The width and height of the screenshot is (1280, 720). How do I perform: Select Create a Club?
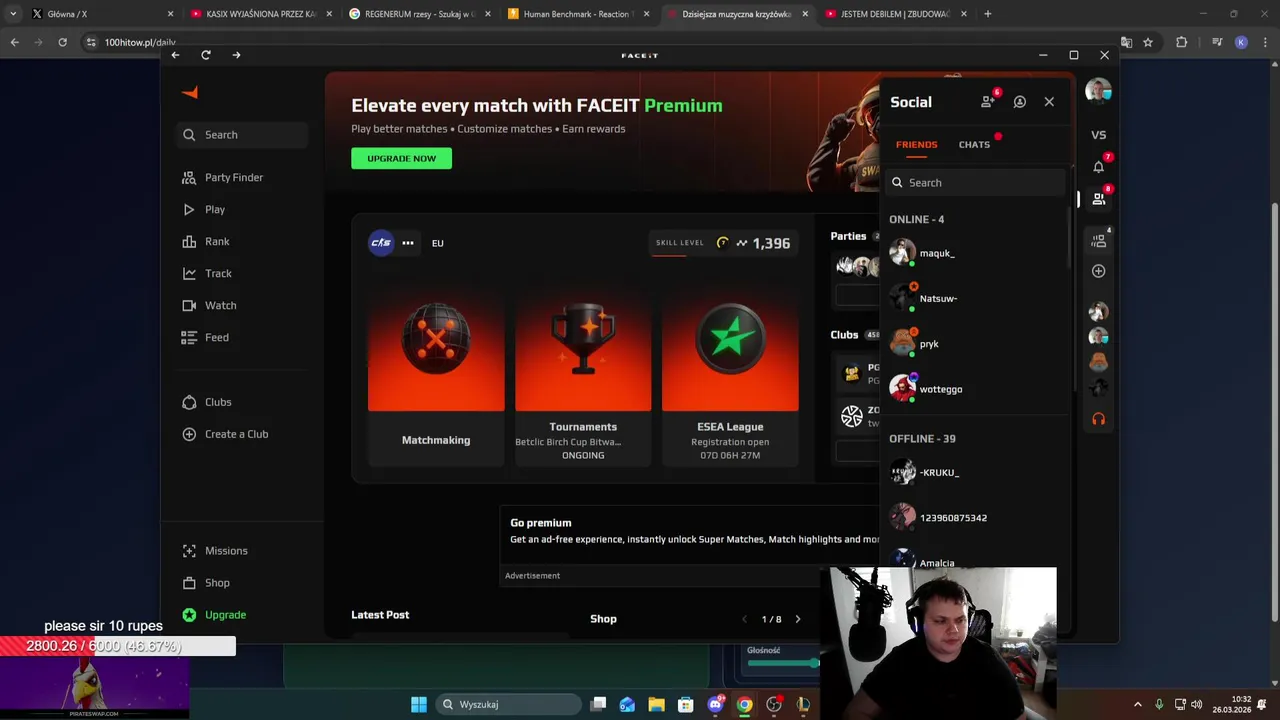coord(225,434)
